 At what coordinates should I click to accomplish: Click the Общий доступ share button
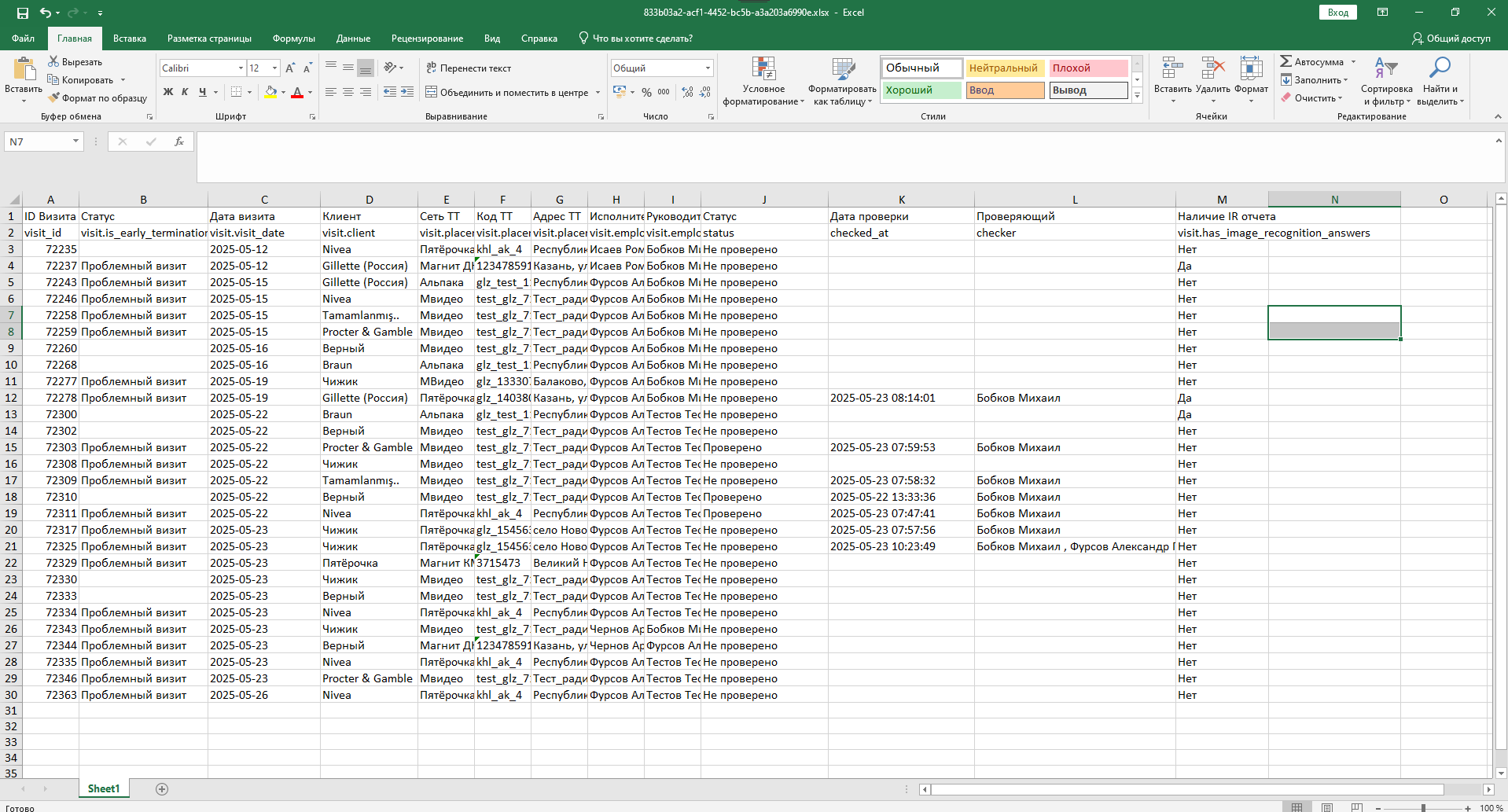pos(1451,38)
